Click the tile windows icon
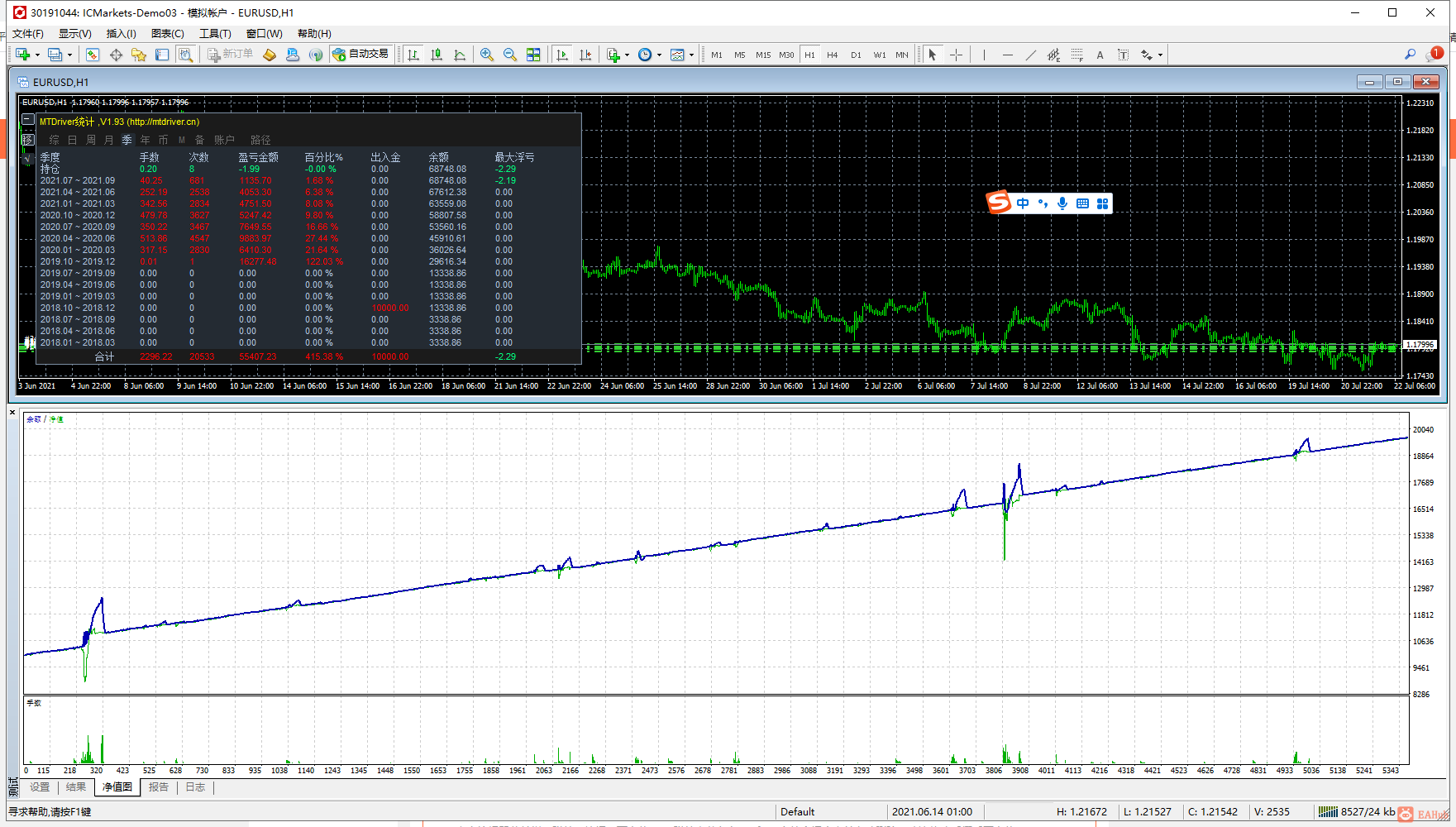This screenshot has width=1456, height=827. point(533,55)
